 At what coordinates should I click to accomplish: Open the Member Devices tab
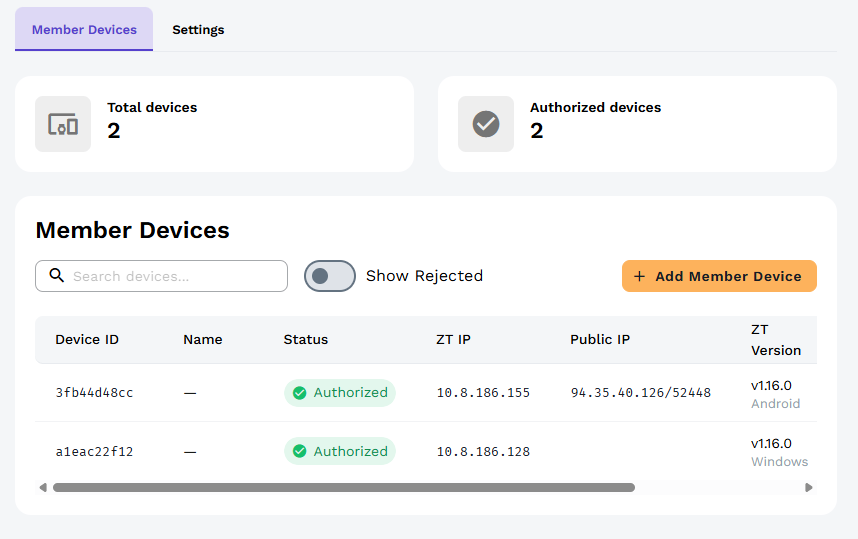click(x=84, y=30)
